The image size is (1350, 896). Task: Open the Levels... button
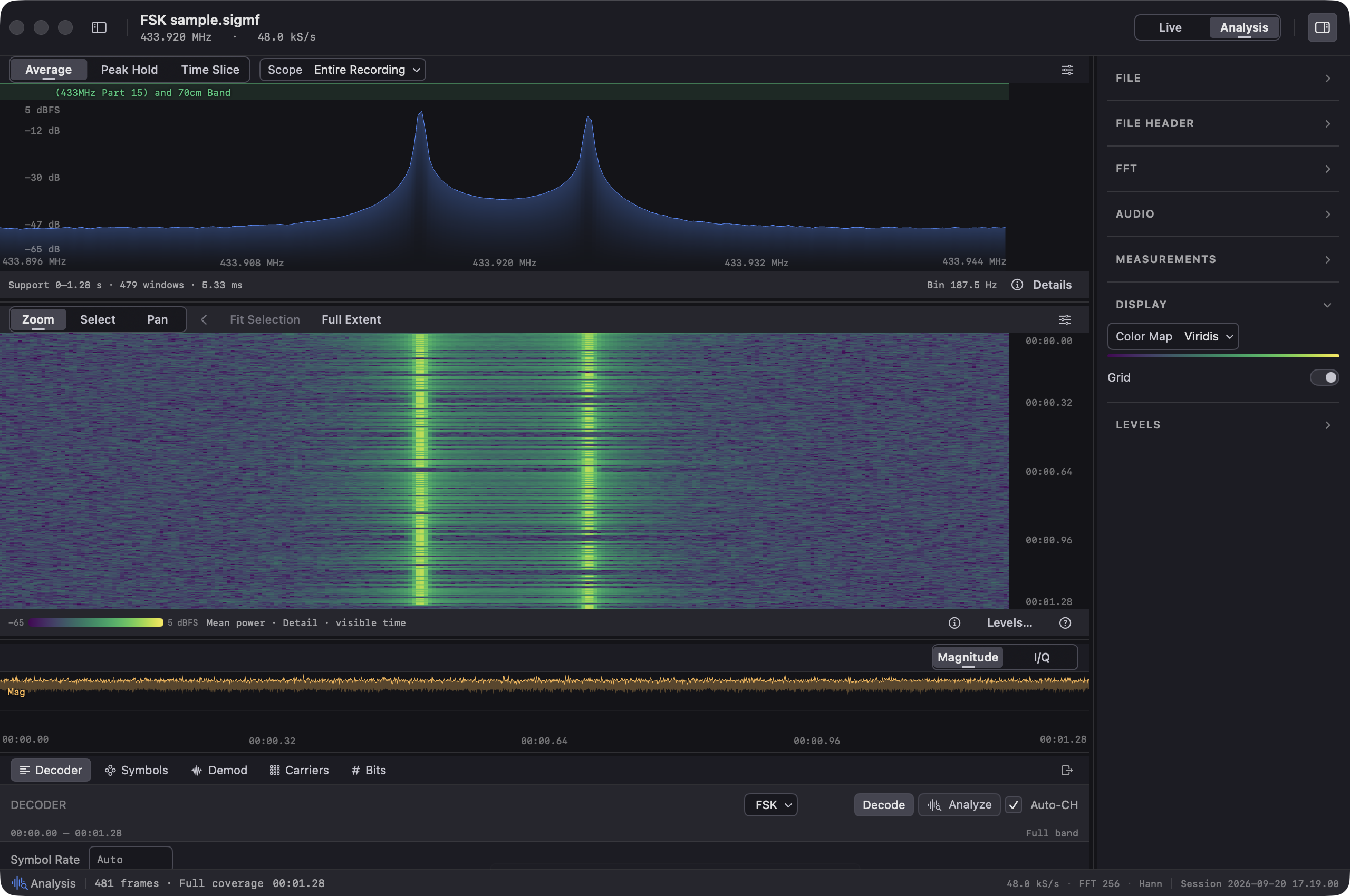pos(1009,623)
